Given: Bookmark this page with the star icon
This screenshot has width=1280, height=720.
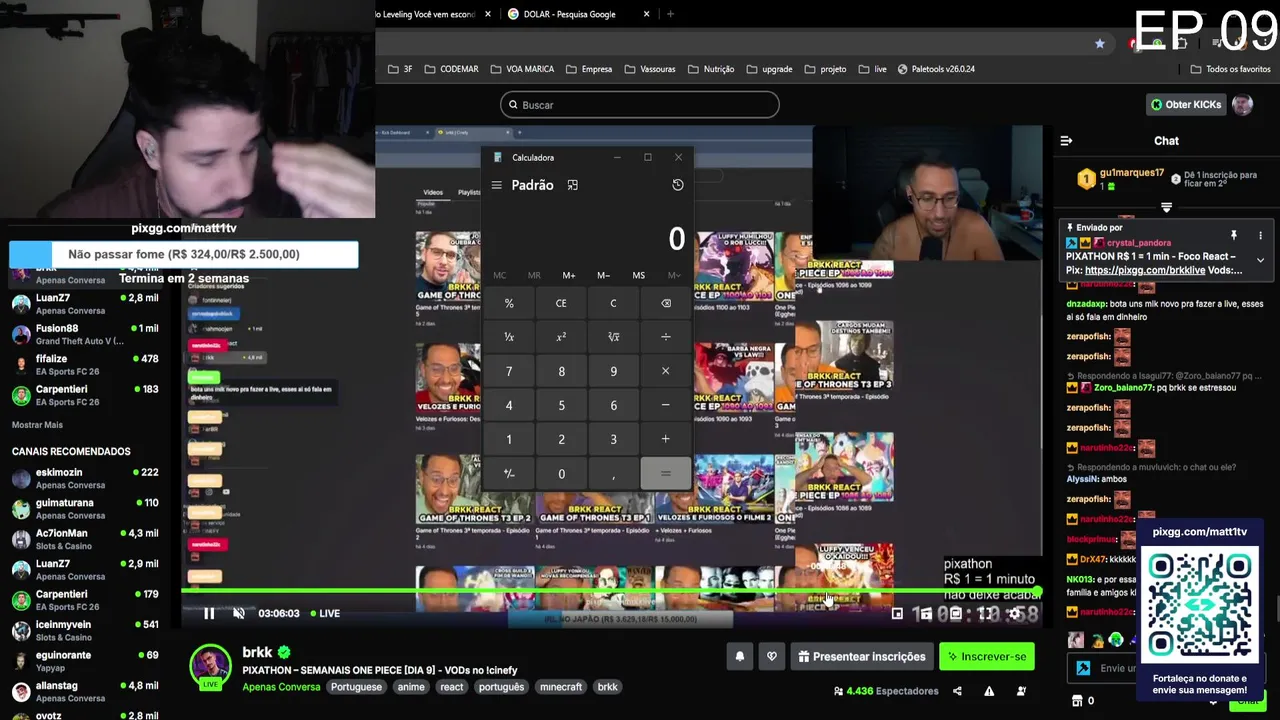Looking at the screenshot, I should click(1100, 44).
